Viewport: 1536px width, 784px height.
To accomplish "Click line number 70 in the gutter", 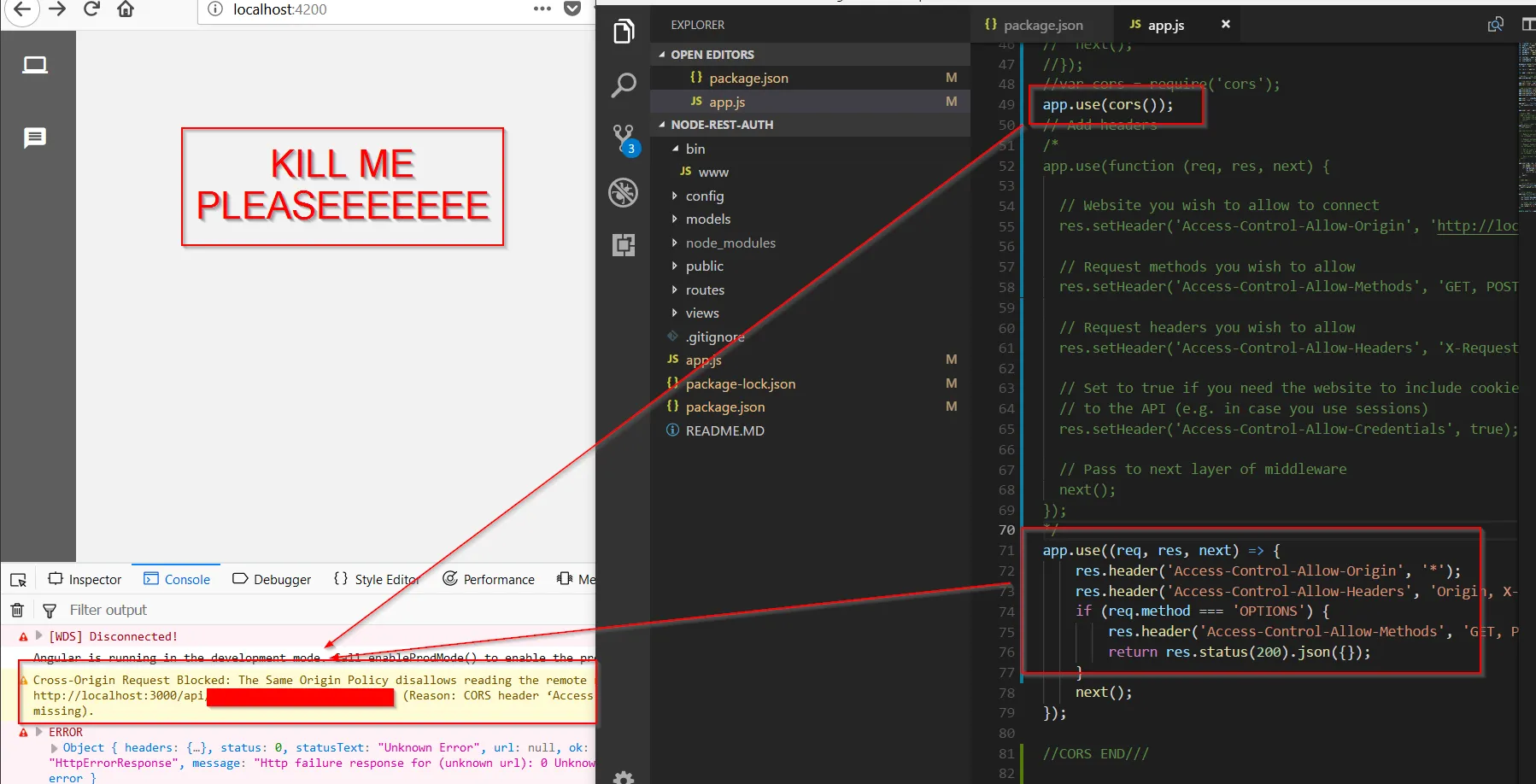I will pyautogui.click(x=1006, y=530).
